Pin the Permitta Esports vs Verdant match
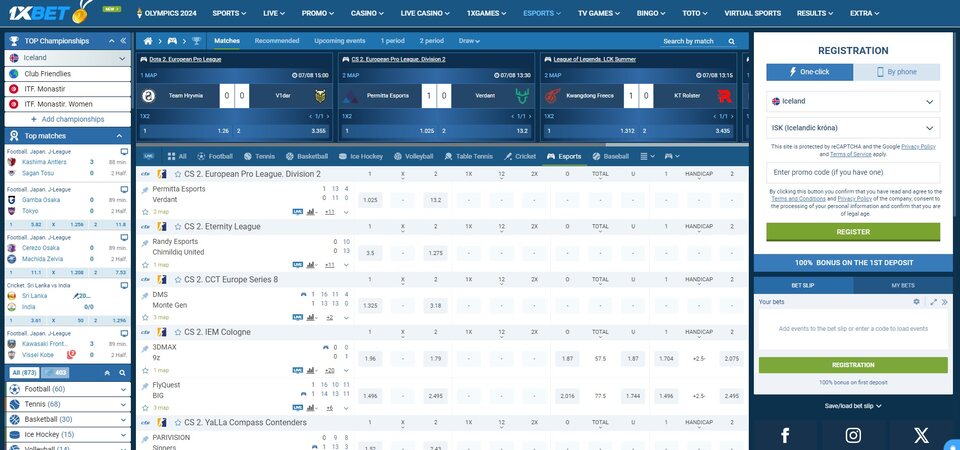This screenshot has height=450, width=960. (145, 190)
